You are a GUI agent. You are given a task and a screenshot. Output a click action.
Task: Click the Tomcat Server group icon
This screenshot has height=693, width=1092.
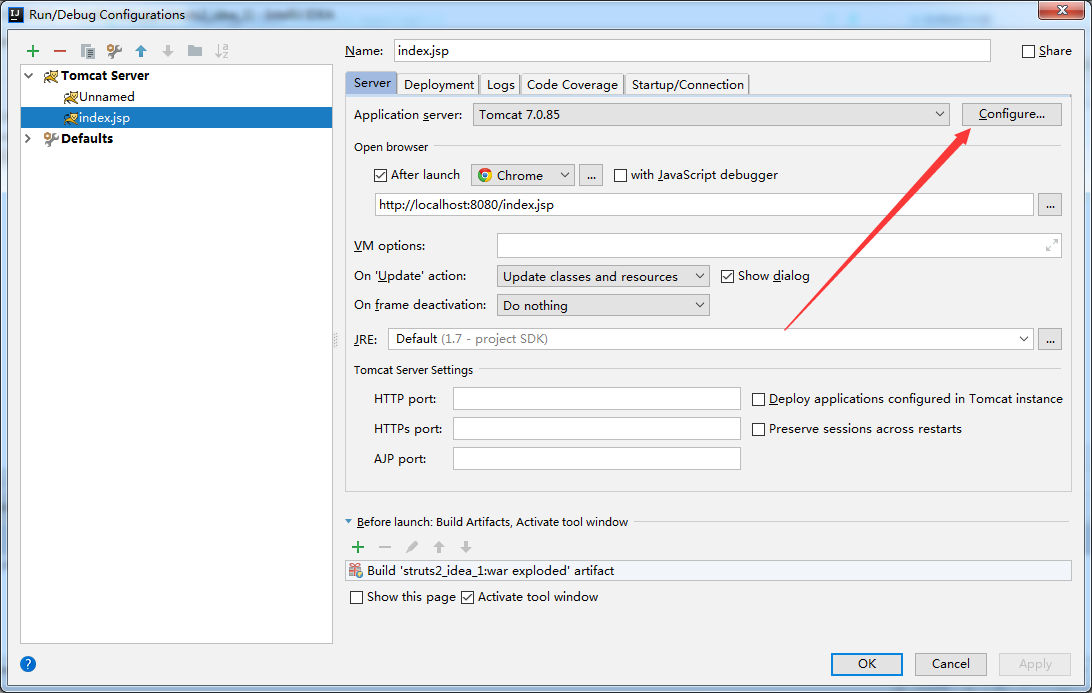click(51, 76)
